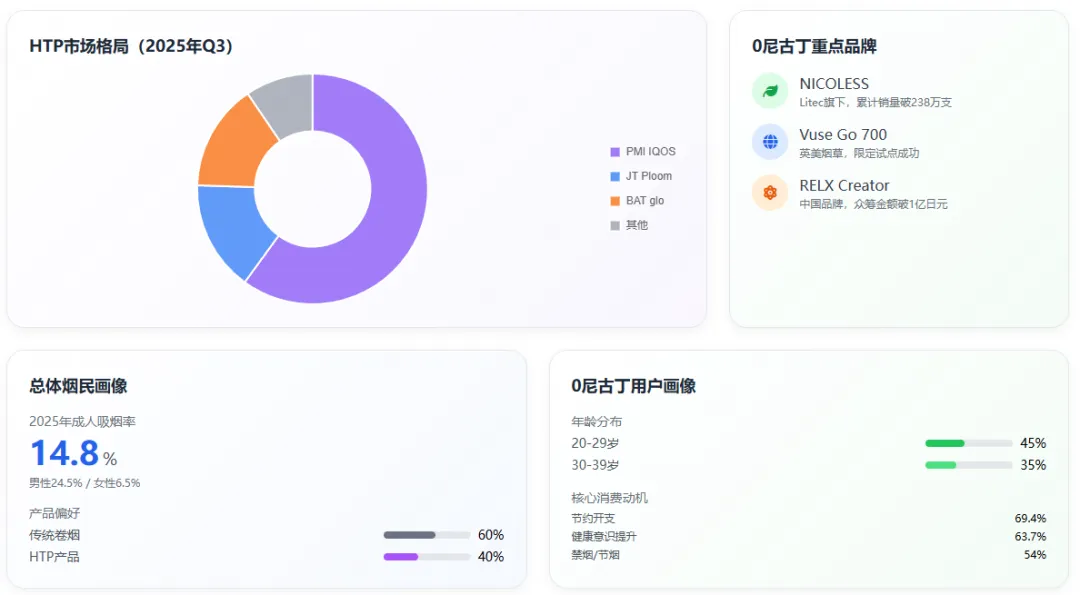The image size is (1080, 595).
Task: Click the 69.4% value
Action: pos(1030,519)
